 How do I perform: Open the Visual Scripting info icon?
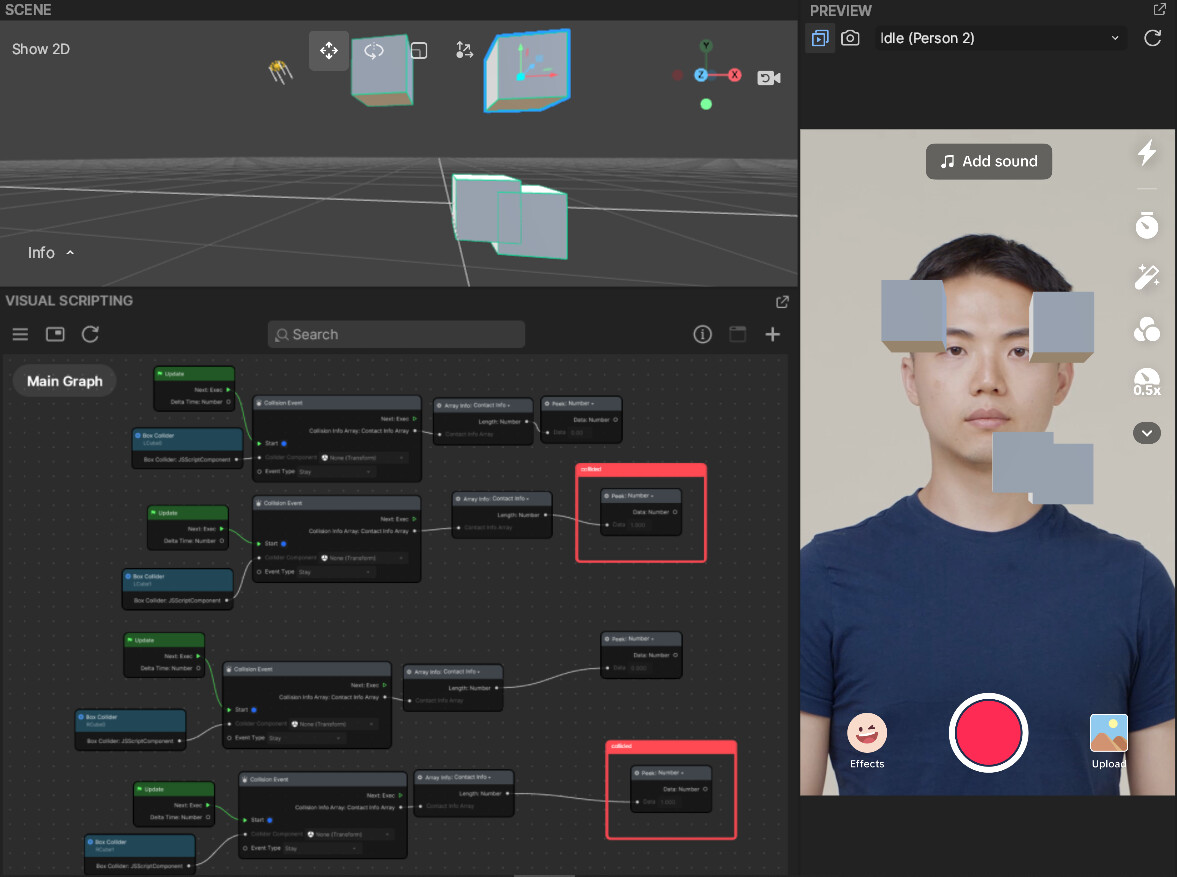703,334
